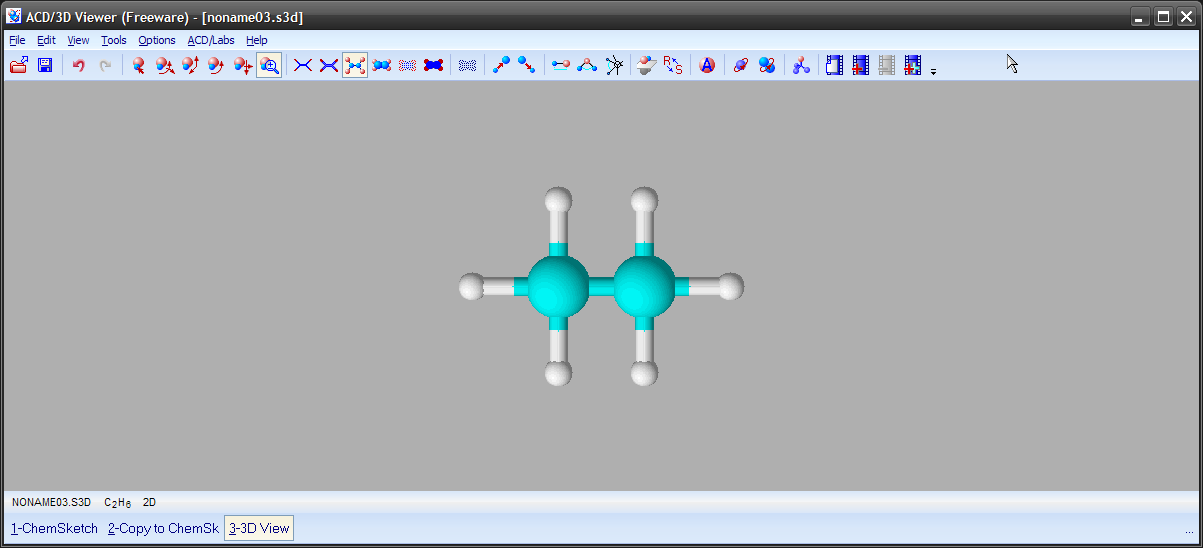Switch to balls and sticks display
Image resolution: width=1203 pixels, height=548 pixels.
354,66
